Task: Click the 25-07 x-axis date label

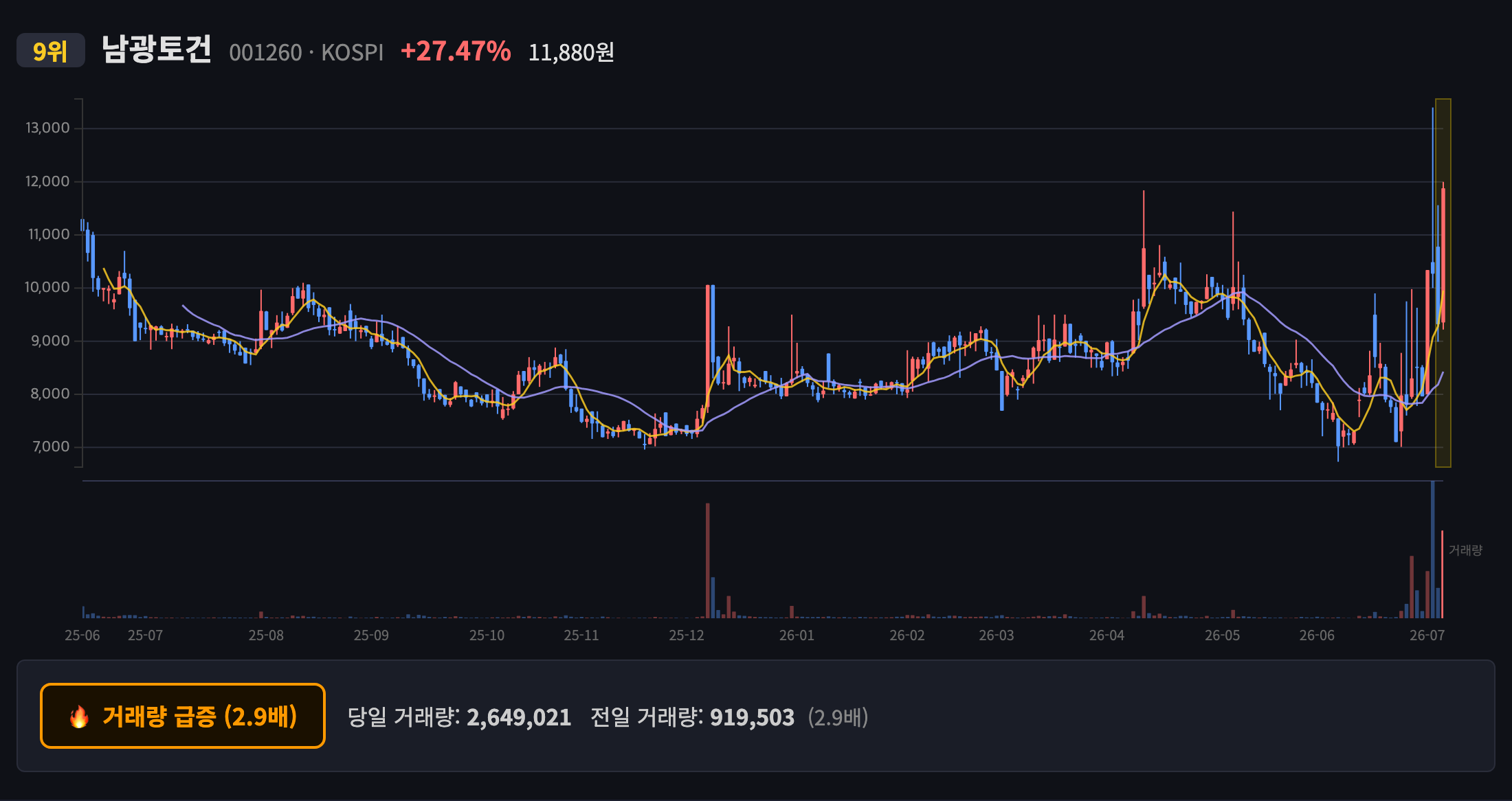Action: [x=145, y=635]
